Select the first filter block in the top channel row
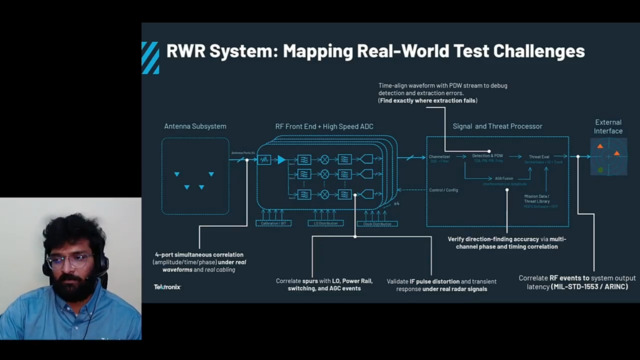This screenshot has width=640, height=360. 304,160
